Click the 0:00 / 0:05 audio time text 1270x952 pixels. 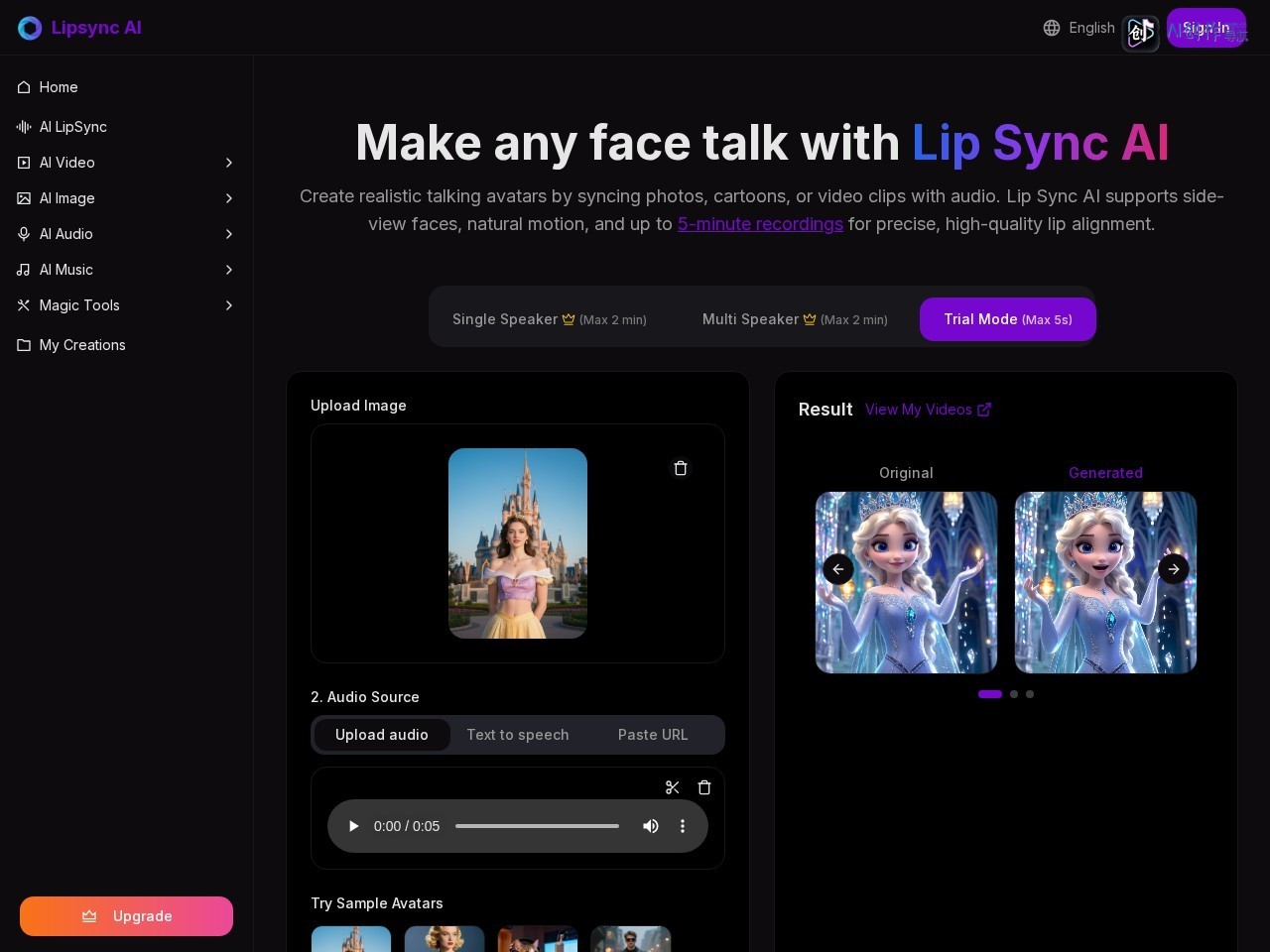click(407, 826)
